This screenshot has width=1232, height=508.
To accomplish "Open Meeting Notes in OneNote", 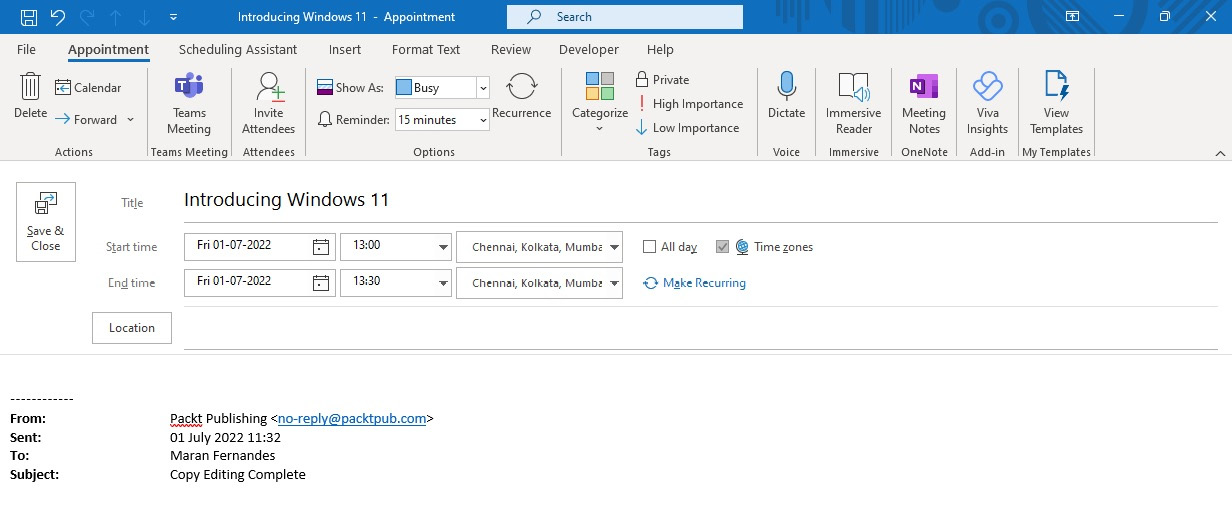I will (924, 103).
